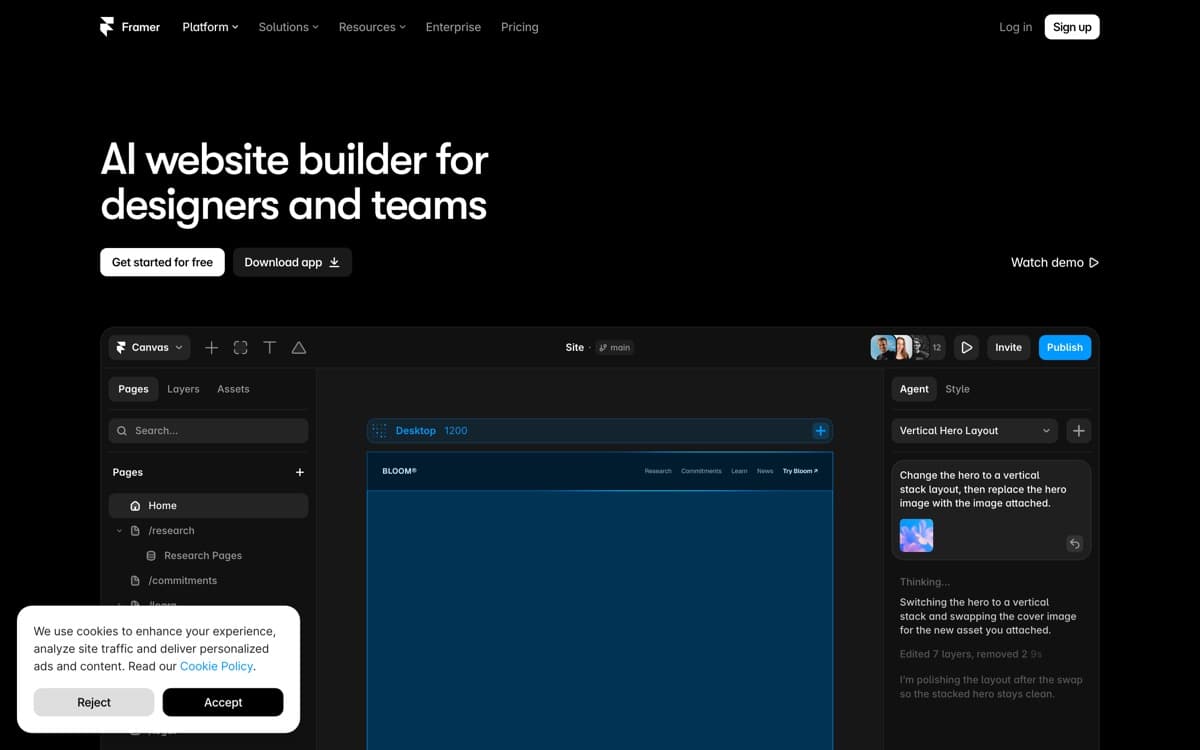Click the Search field in the Pages panel

click(208, 430)
